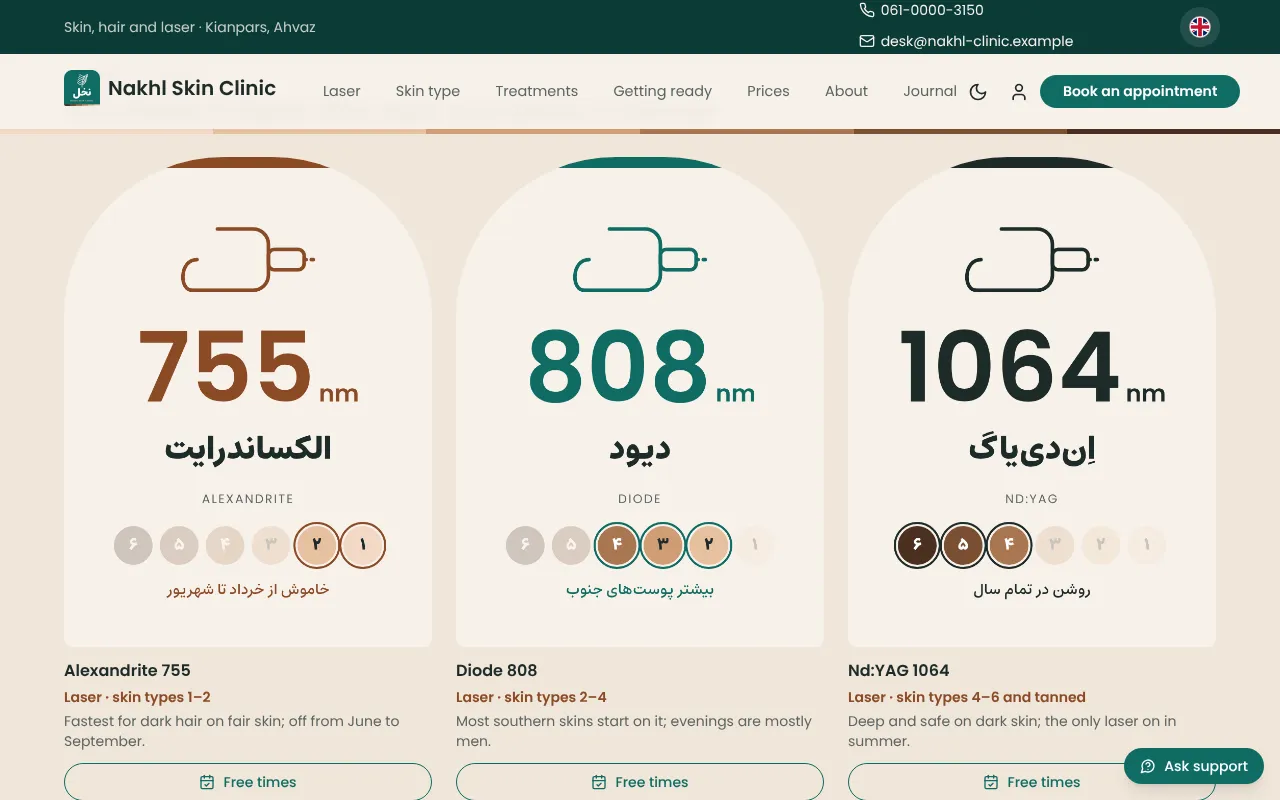Toggle dark mode with the moon icon
This screenshot has width=1280, height=800.
[x=978, y=92]
